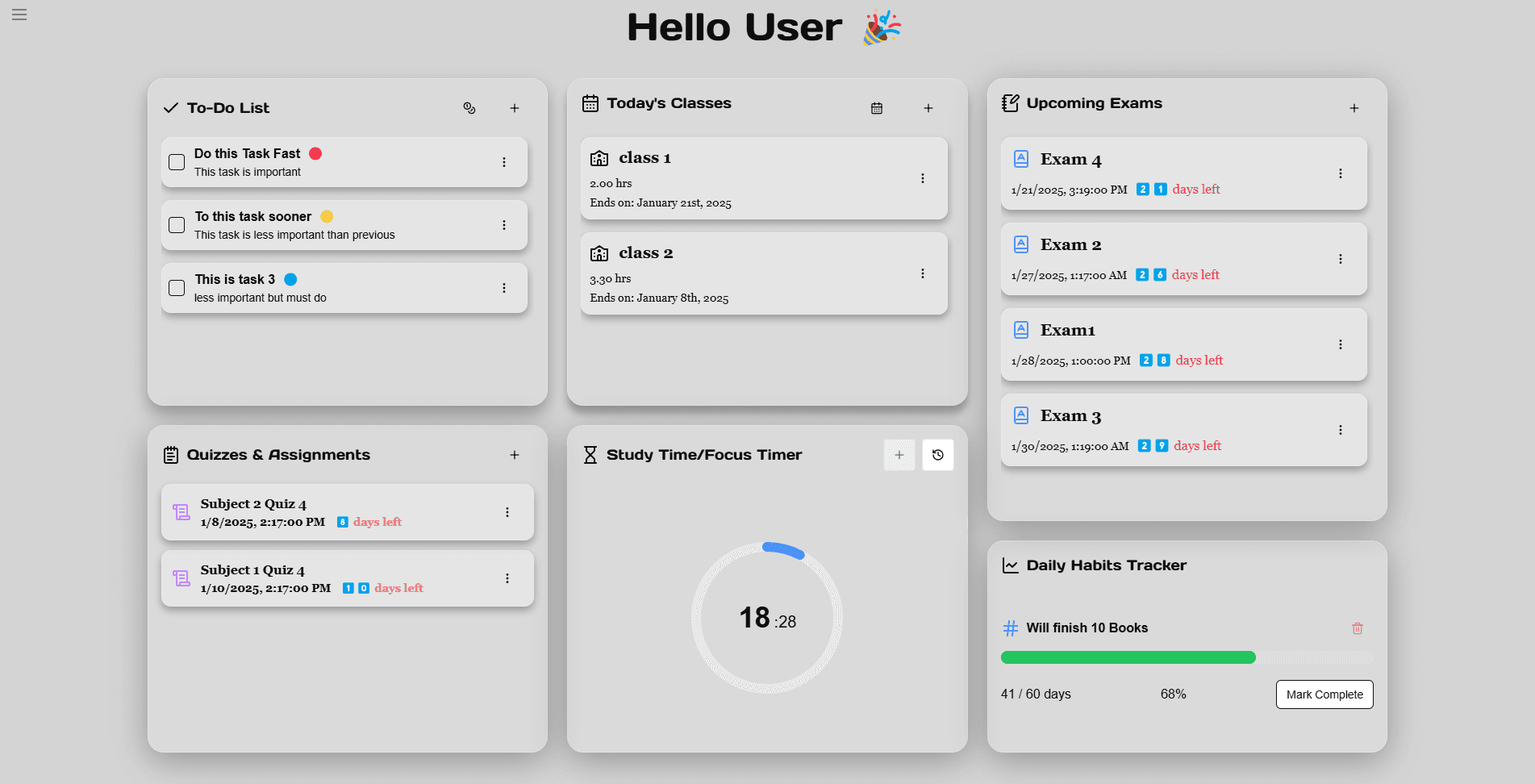This screenshot has height=784, width=1535.
Task: Check off the 'Do this Task Fast' task
Action: [x=176, y=162]
